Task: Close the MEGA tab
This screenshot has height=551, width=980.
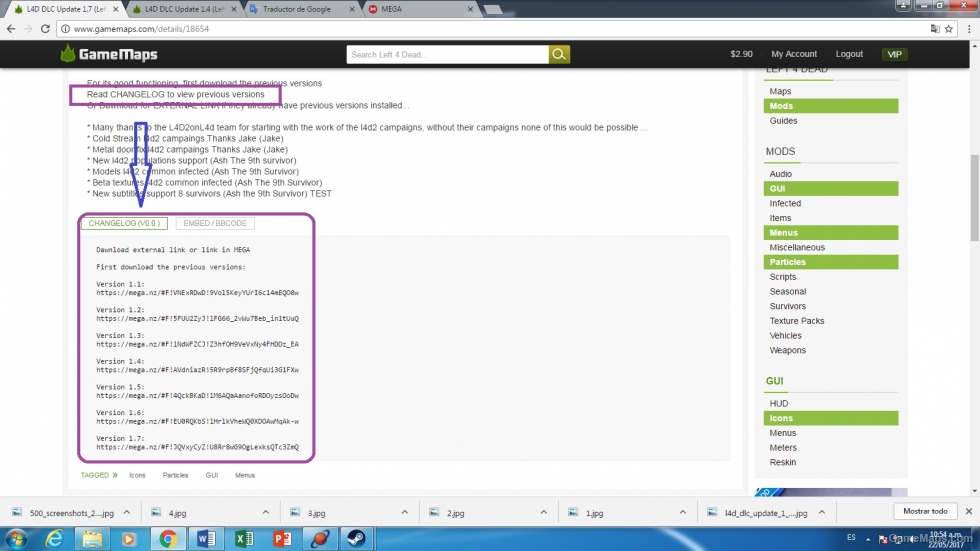Action: coord(470,9)
